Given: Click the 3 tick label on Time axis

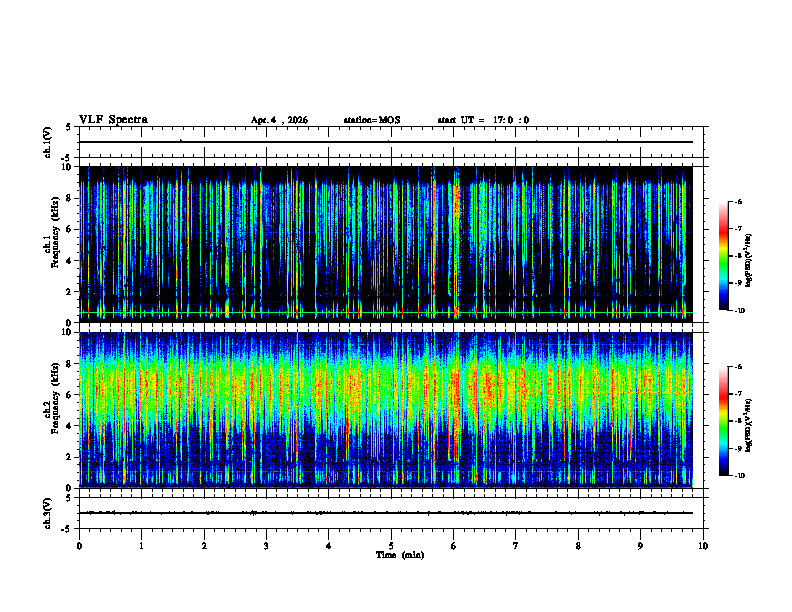Looking at the screenshot, I should 266,546.
